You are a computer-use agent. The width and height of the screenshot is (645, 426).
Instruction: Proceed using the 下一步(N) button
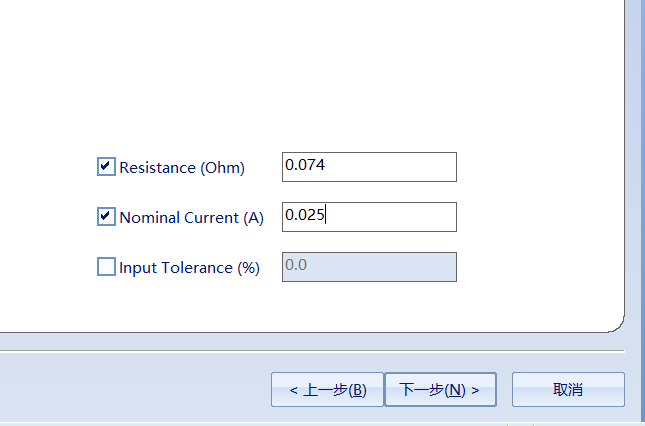click(440, 389)
